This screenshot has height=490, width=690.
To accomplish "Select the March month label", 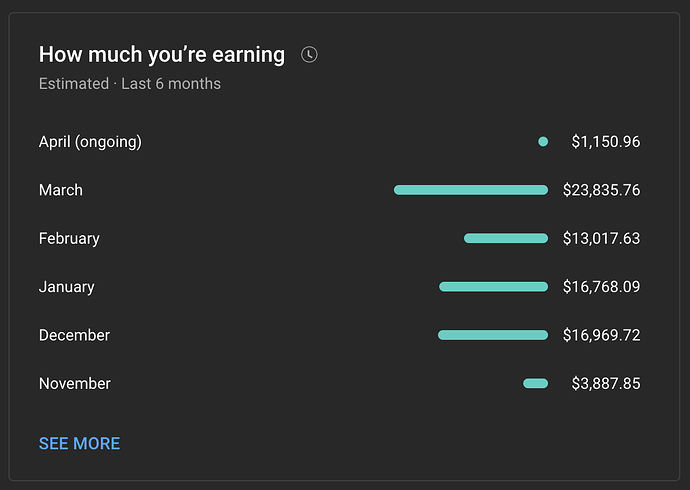I will point(61,190).
